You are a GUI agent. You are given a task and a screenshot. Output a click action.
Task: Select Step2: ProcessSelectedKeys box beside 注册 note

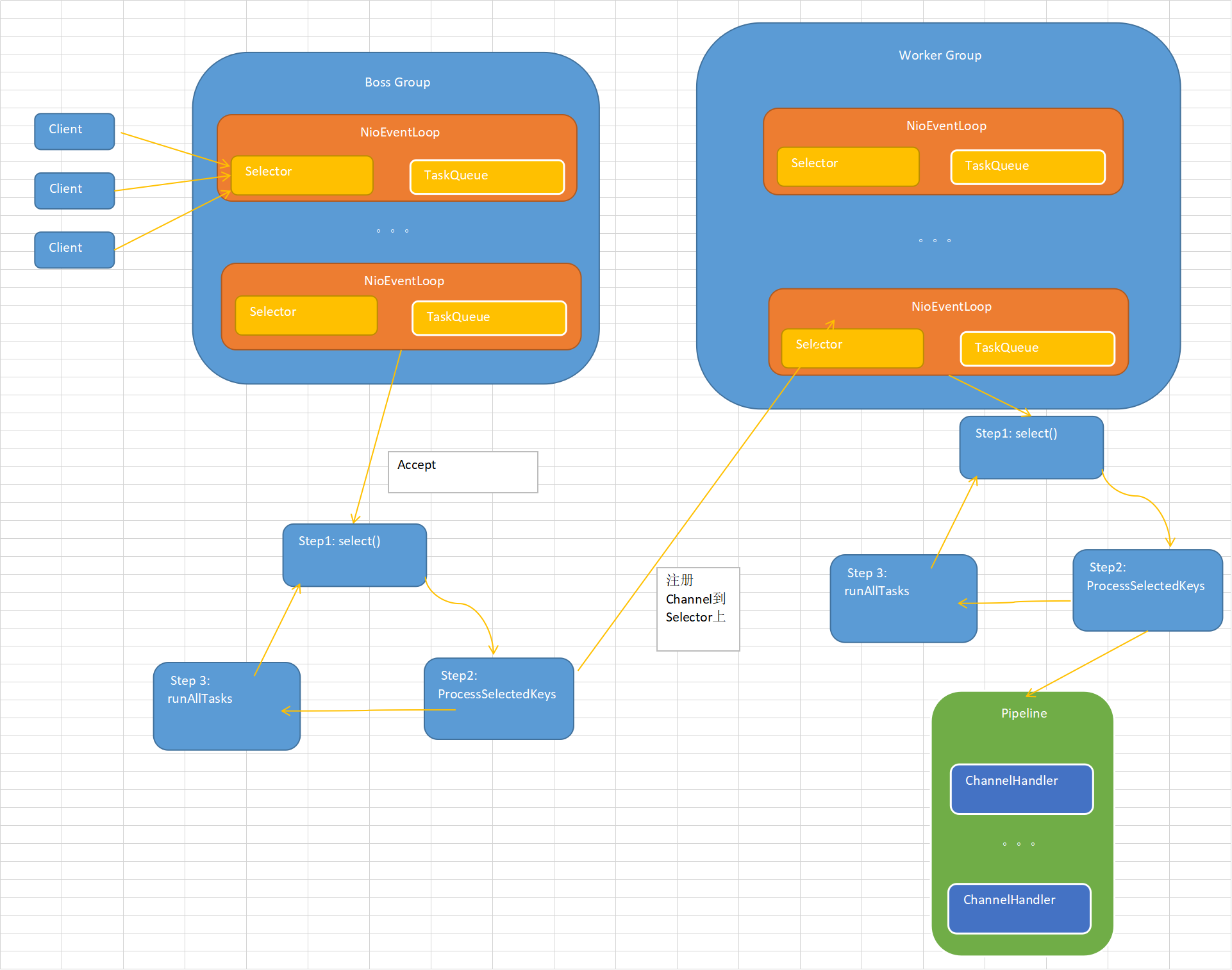(x=499, y=699)
